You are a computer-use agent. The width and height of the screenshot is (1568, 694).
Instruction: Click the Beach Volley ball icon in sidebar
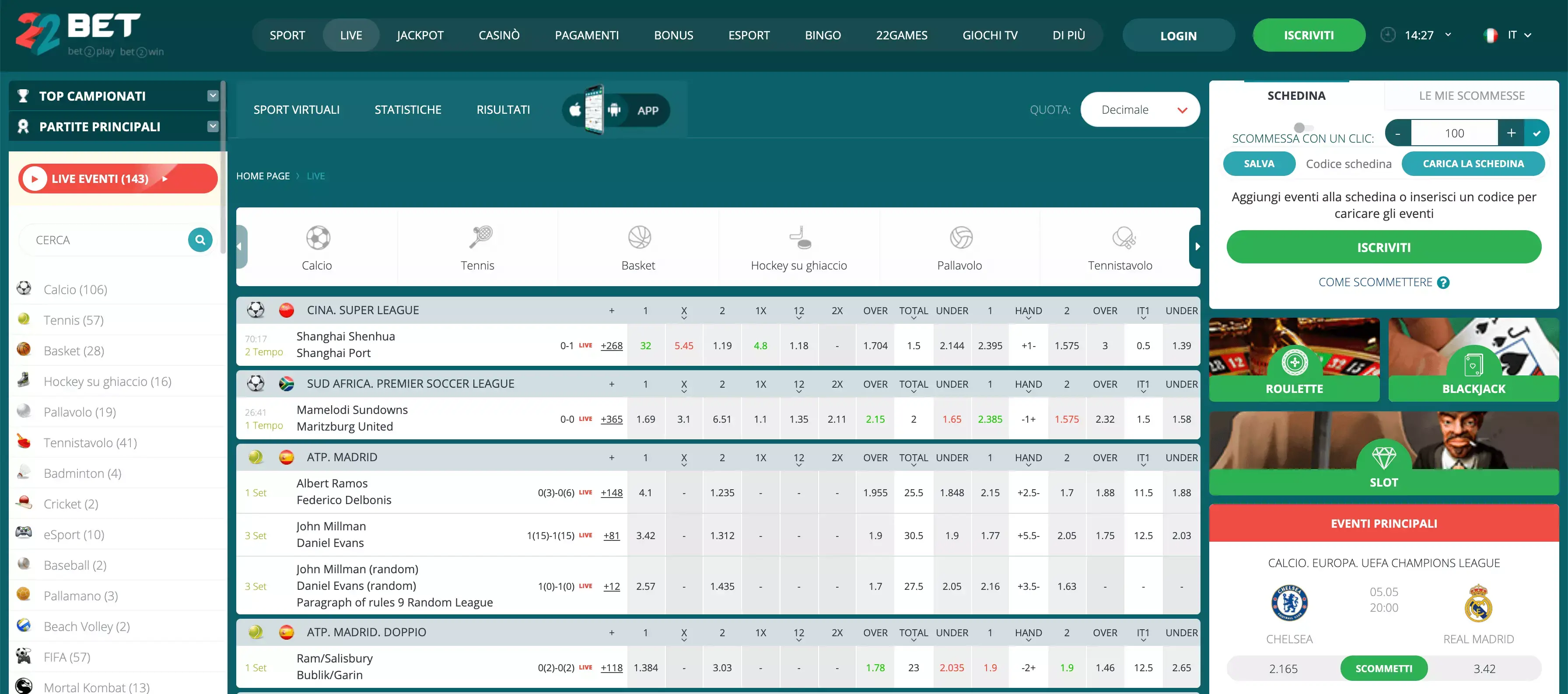24,625
